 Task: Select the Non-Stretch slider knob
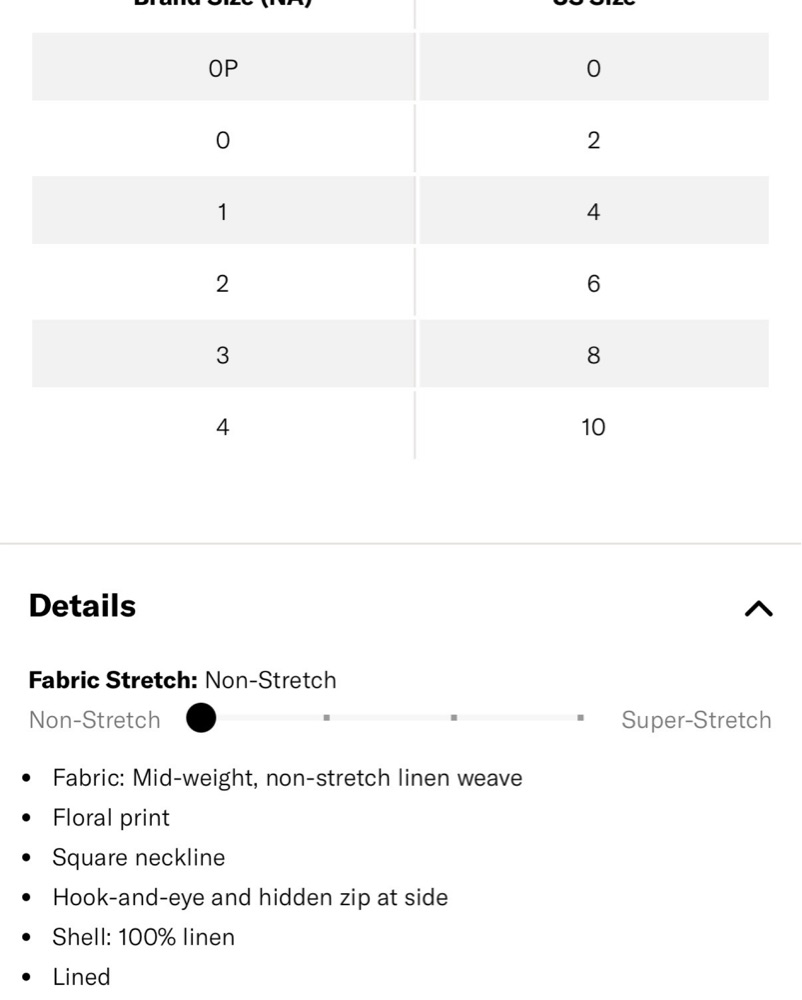tap(201, 718)
